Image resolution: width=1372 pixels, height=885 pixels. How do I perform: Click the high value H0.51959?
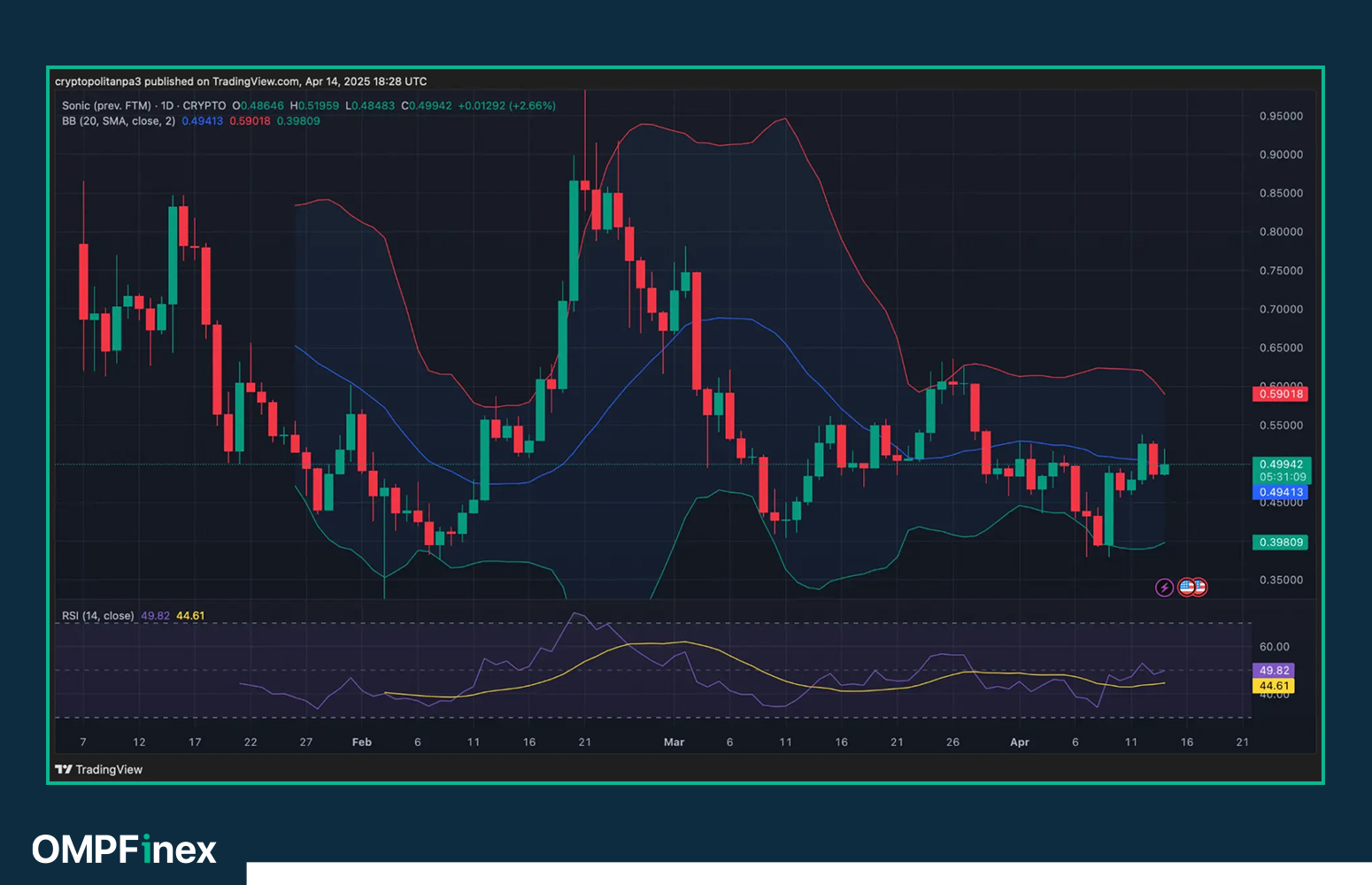[x=314, y=105]
